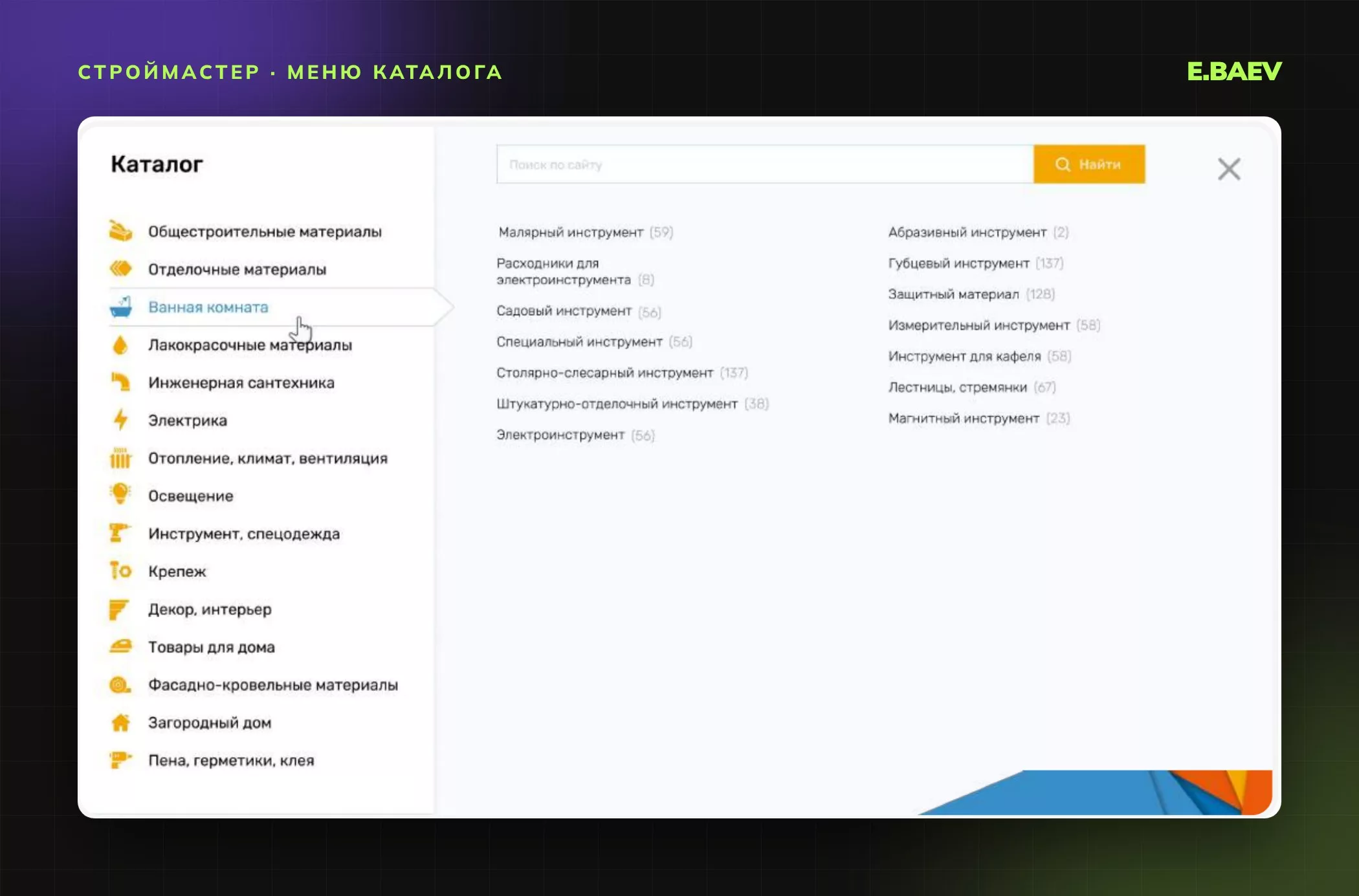The width and height of the screenshot is (1359, 896).
Task: Click the house icon for Загородный дом
Action: click(x=120, y=722)
